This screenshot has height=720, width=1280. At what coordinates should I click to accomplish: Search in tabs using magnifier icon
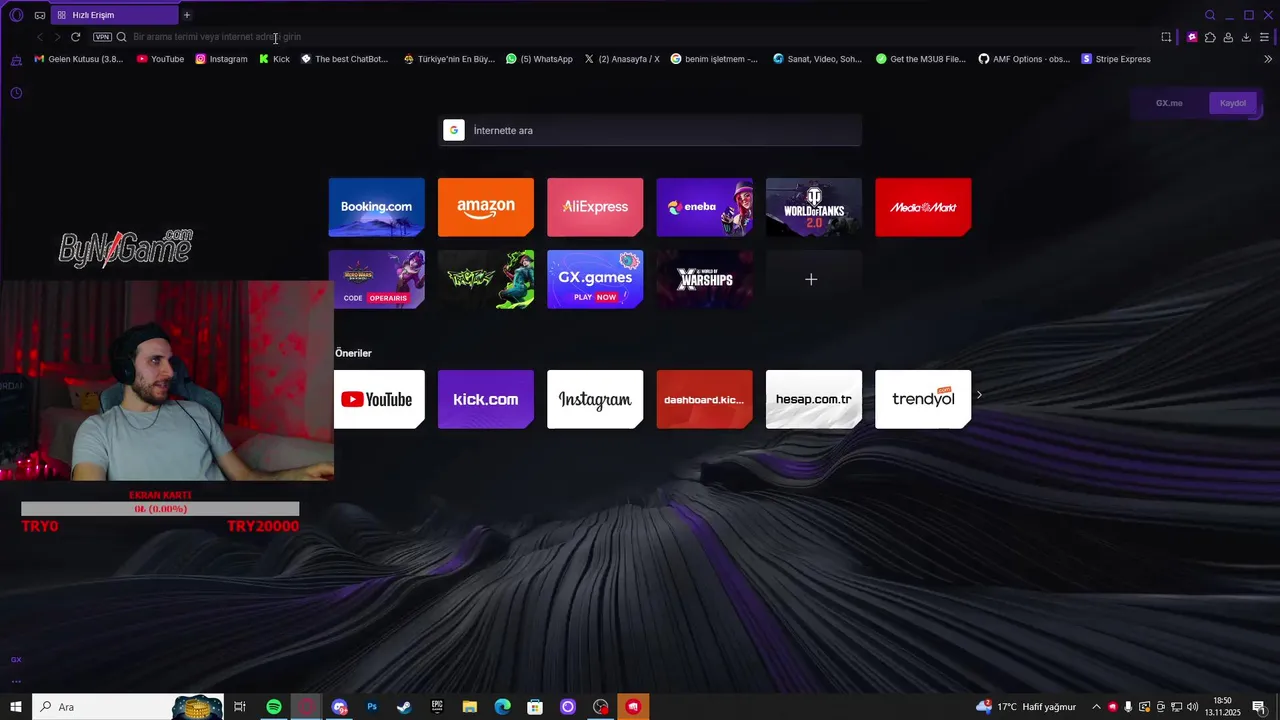(1210, 15)
